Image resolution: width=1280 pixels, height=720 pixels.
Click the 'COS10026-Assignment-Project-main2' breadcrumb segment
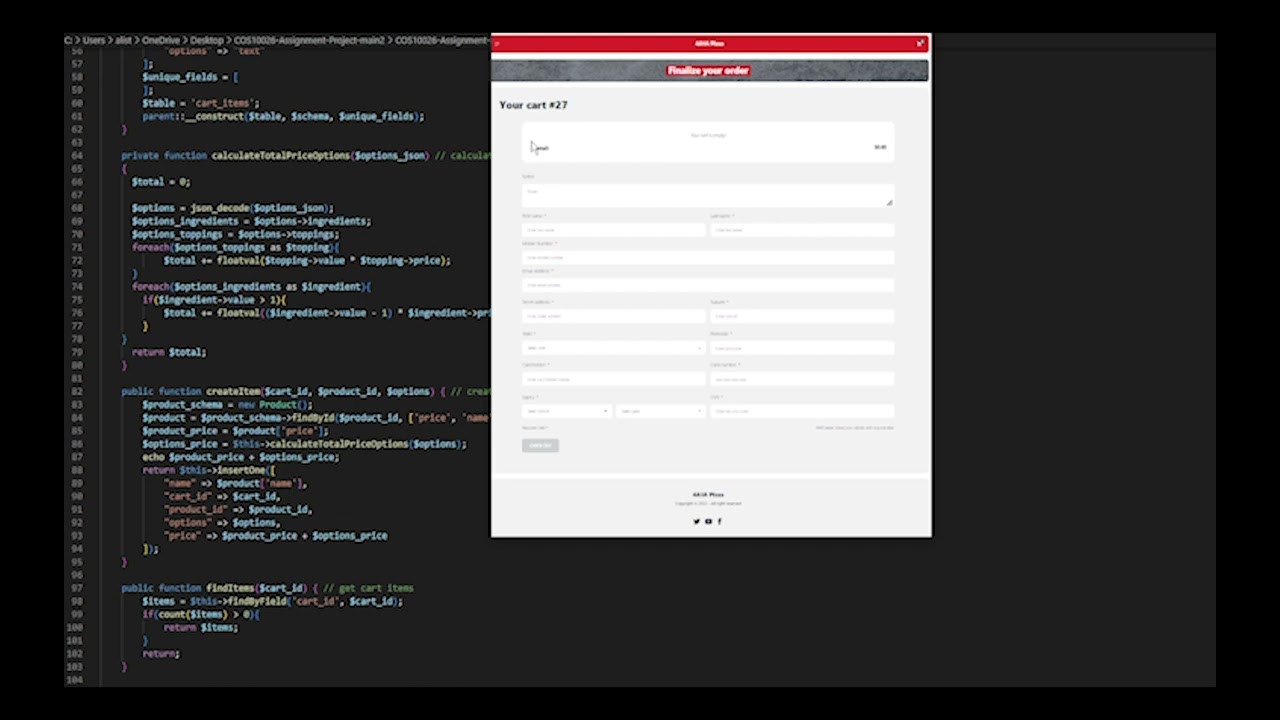click(309, 41)
